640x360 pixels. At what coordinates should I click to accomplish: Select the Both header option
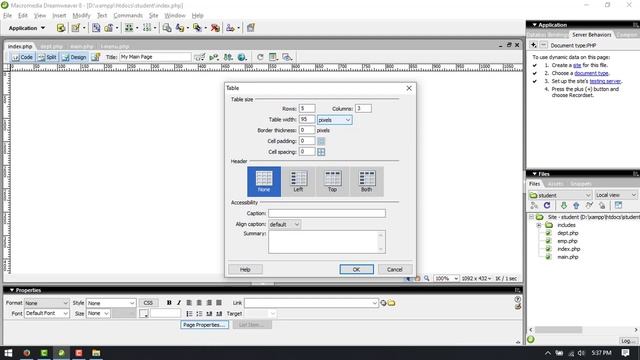[367, 181]
